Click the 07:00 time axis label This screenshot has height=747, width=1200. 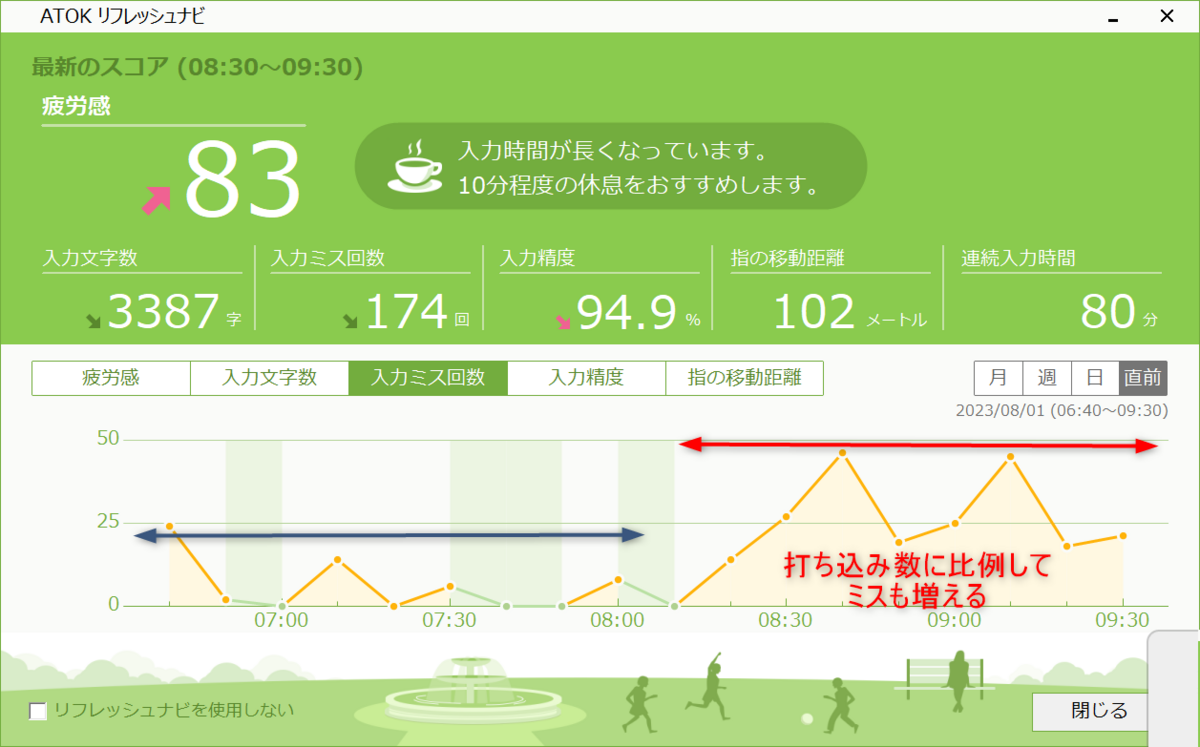click(x=282, y=620)
